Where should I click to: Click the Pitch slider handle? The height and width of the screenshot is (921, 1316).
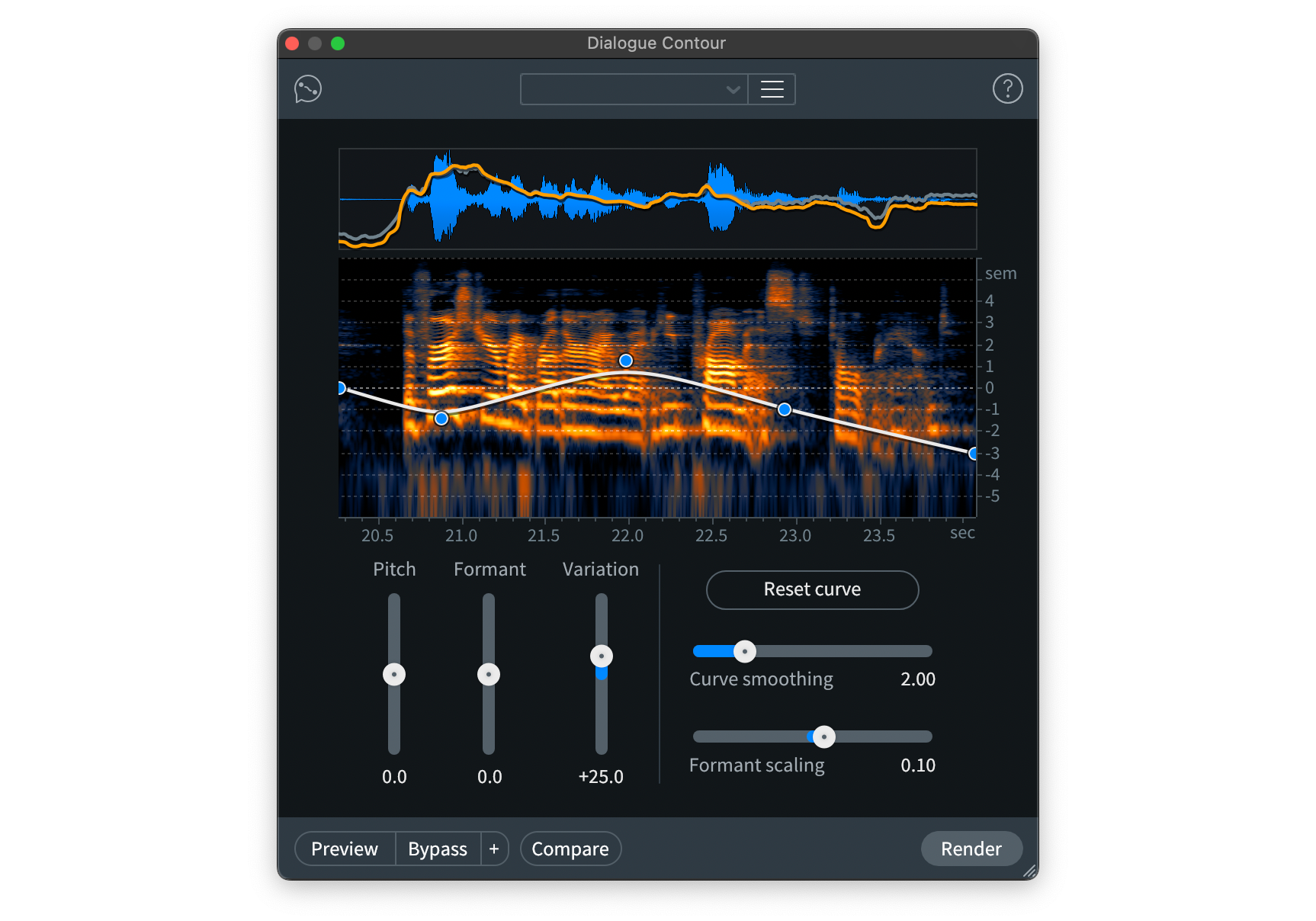click(x=394, y=675)
